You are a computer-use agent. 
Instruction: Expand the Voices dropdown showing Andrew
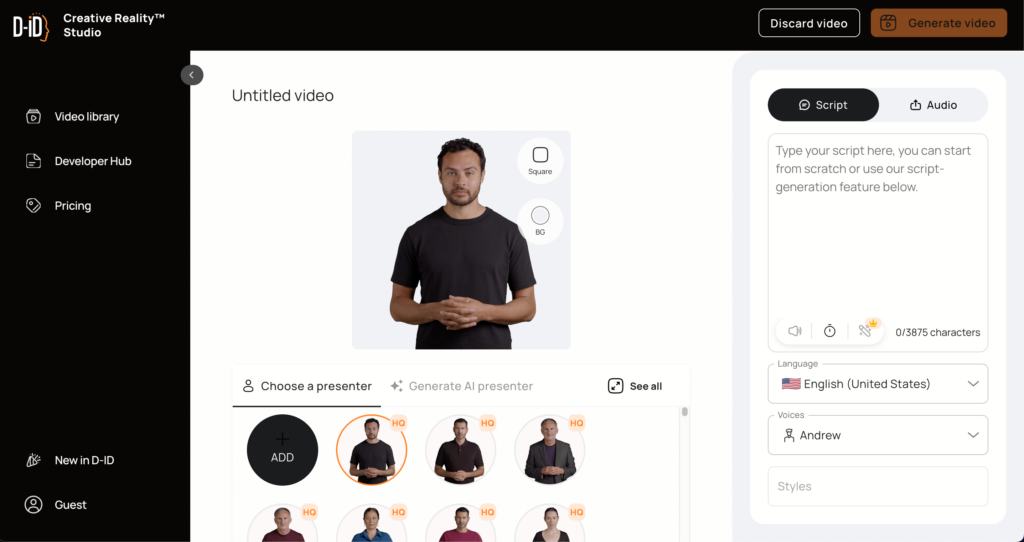(878, 435)
